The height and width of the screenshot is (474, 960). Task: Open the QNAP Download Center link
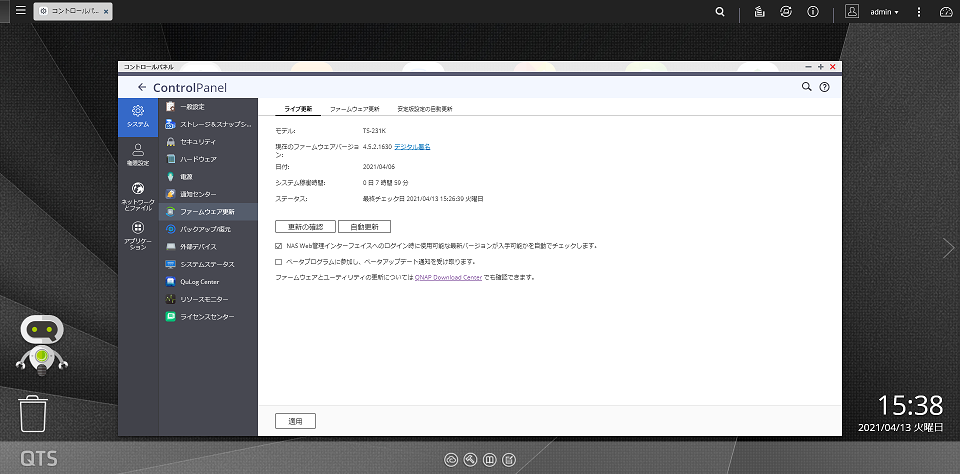coord(449,277)
